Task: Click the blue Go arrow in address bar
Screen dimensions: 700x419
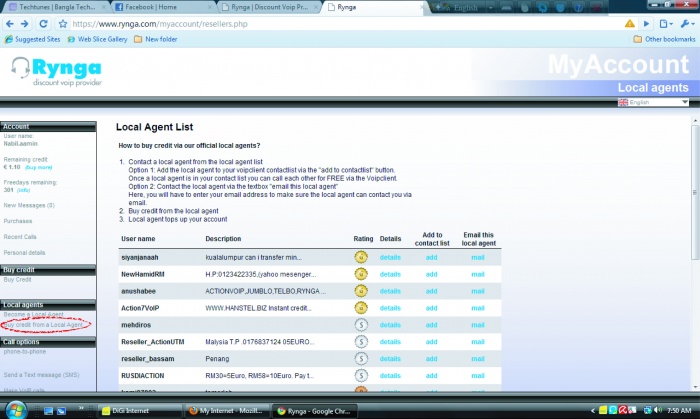Action: click(646, 24)
